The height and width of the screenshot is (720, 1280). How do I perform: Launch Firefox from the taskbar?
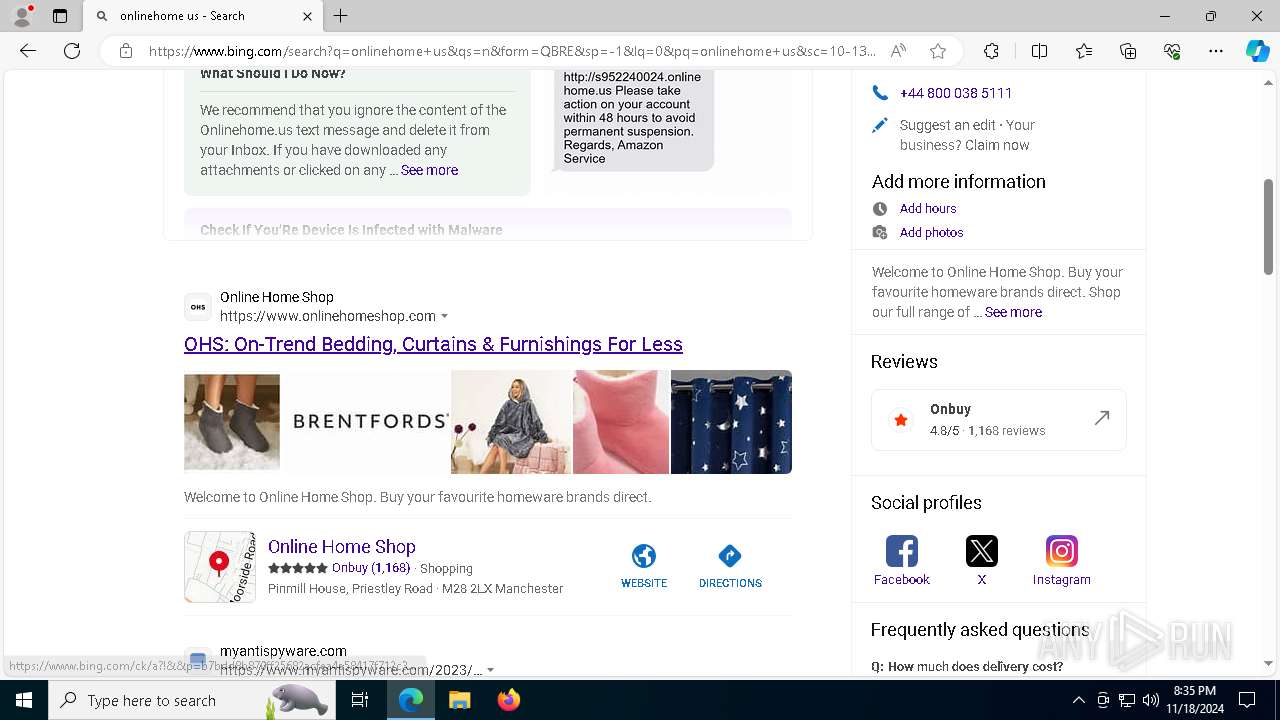[x=508, y=700]
